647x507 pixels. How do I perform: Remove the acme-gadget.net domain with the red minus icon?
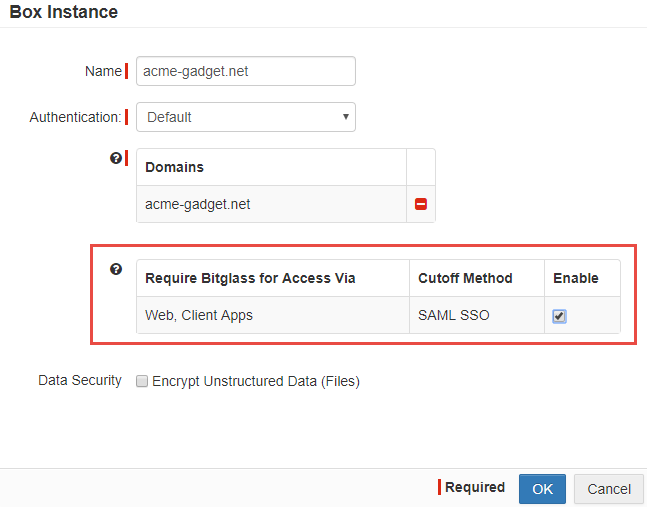[x=420, y=204]
